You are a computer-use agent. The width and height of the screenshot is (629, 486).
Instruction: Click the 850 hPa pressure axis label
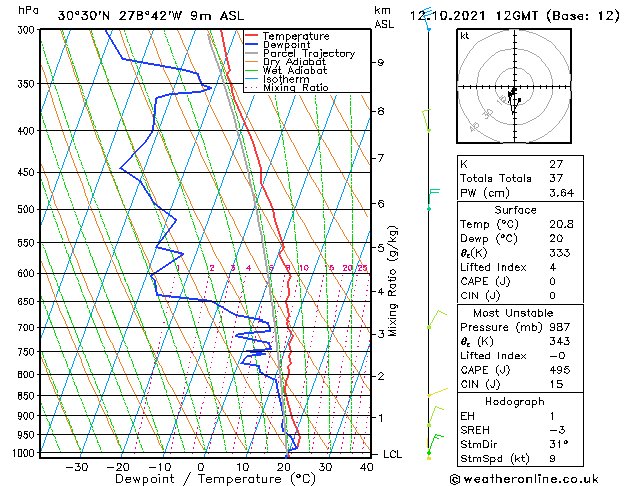point(27,396)
